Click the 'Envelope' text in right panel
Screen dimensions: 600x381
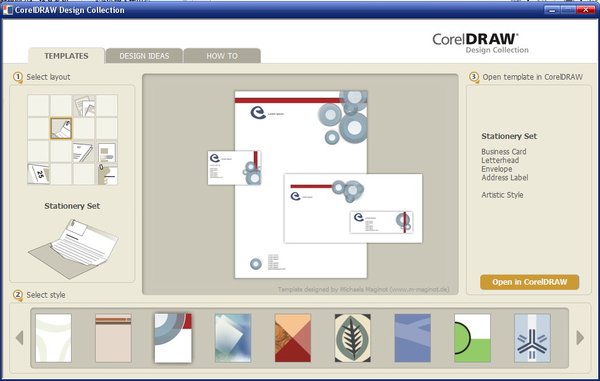(497, 169)
